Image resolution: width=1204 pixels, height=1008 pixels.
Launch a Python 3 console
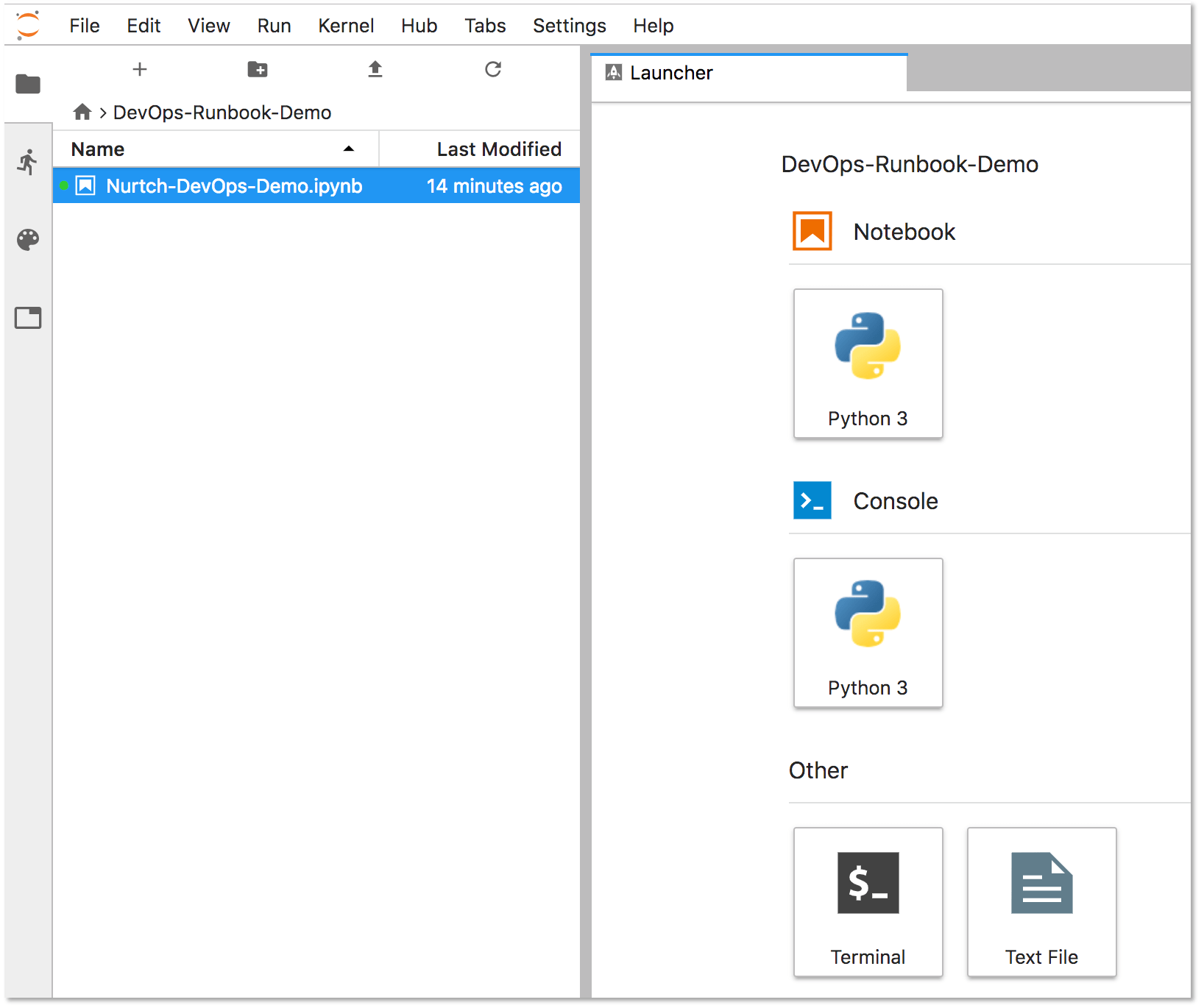[x=868, y=633]
